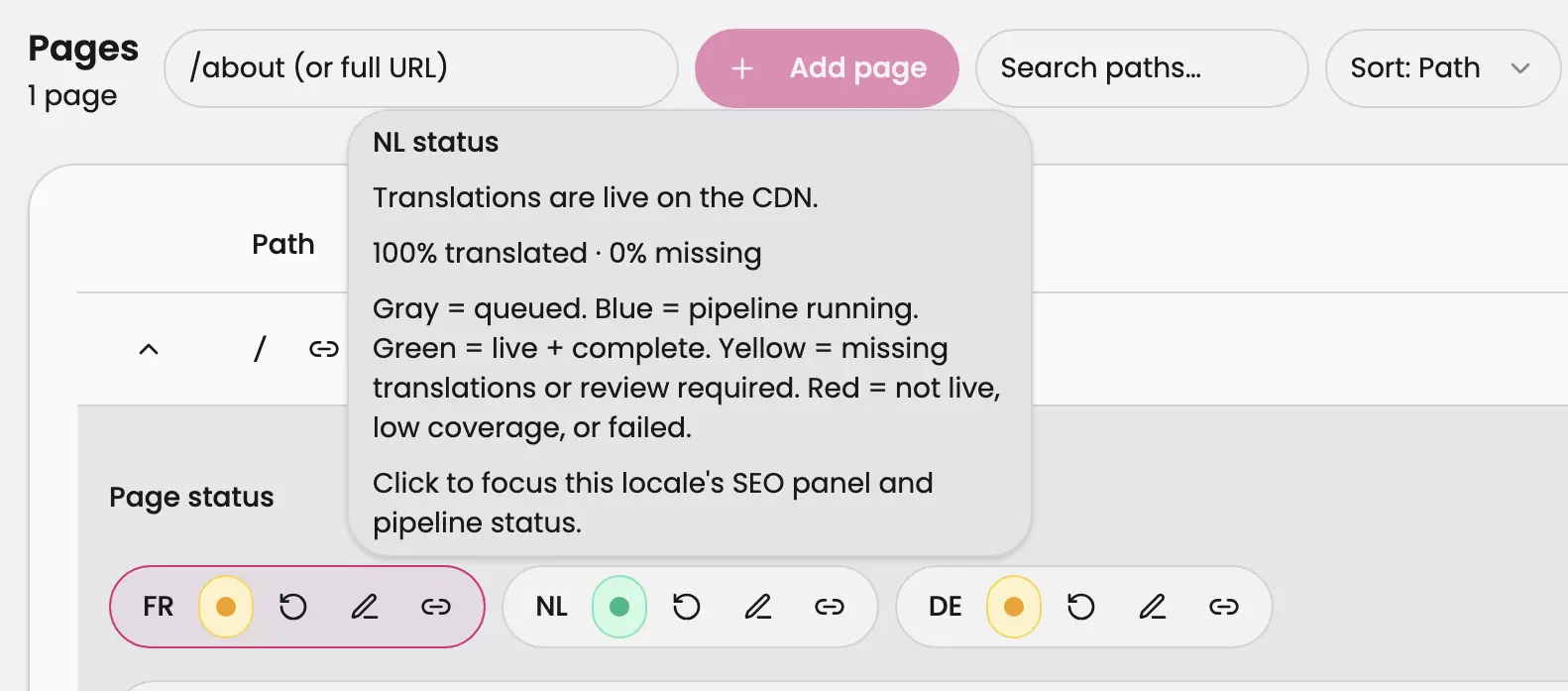Click the NL green status dot
This screenshot has width=1568, height=691.
[x=619, y=606]
